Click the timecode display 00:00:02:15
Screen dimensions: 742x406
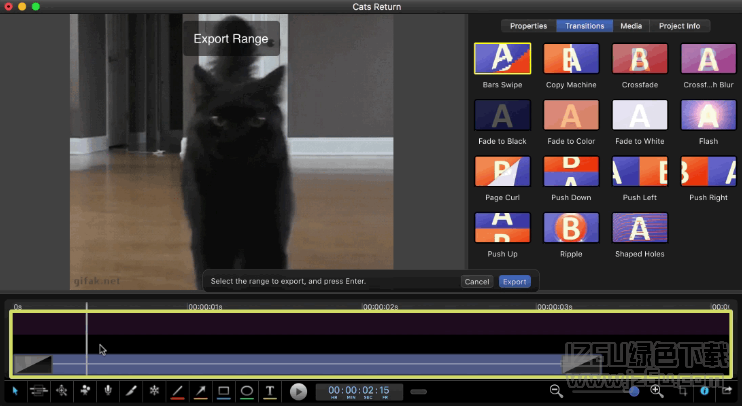click(x=359, y=391)
